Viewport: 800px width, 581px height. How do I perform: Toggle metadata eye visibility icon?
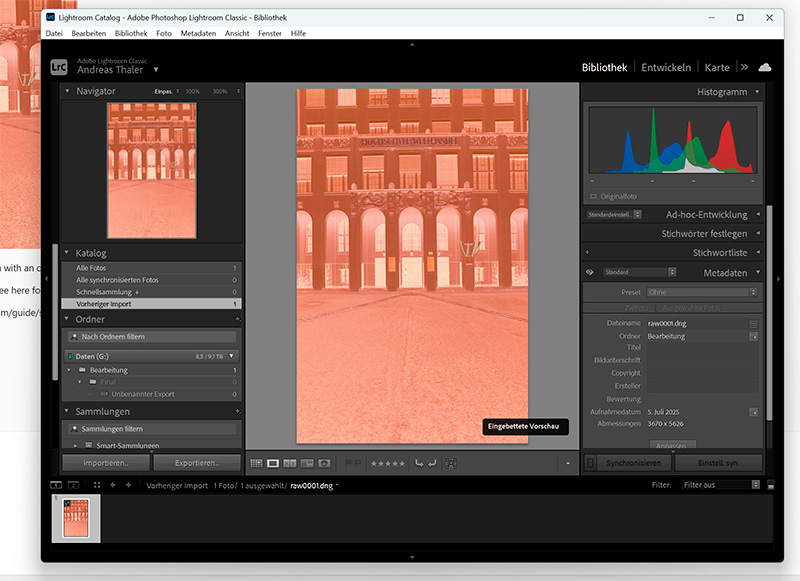(x=590, y=272)
